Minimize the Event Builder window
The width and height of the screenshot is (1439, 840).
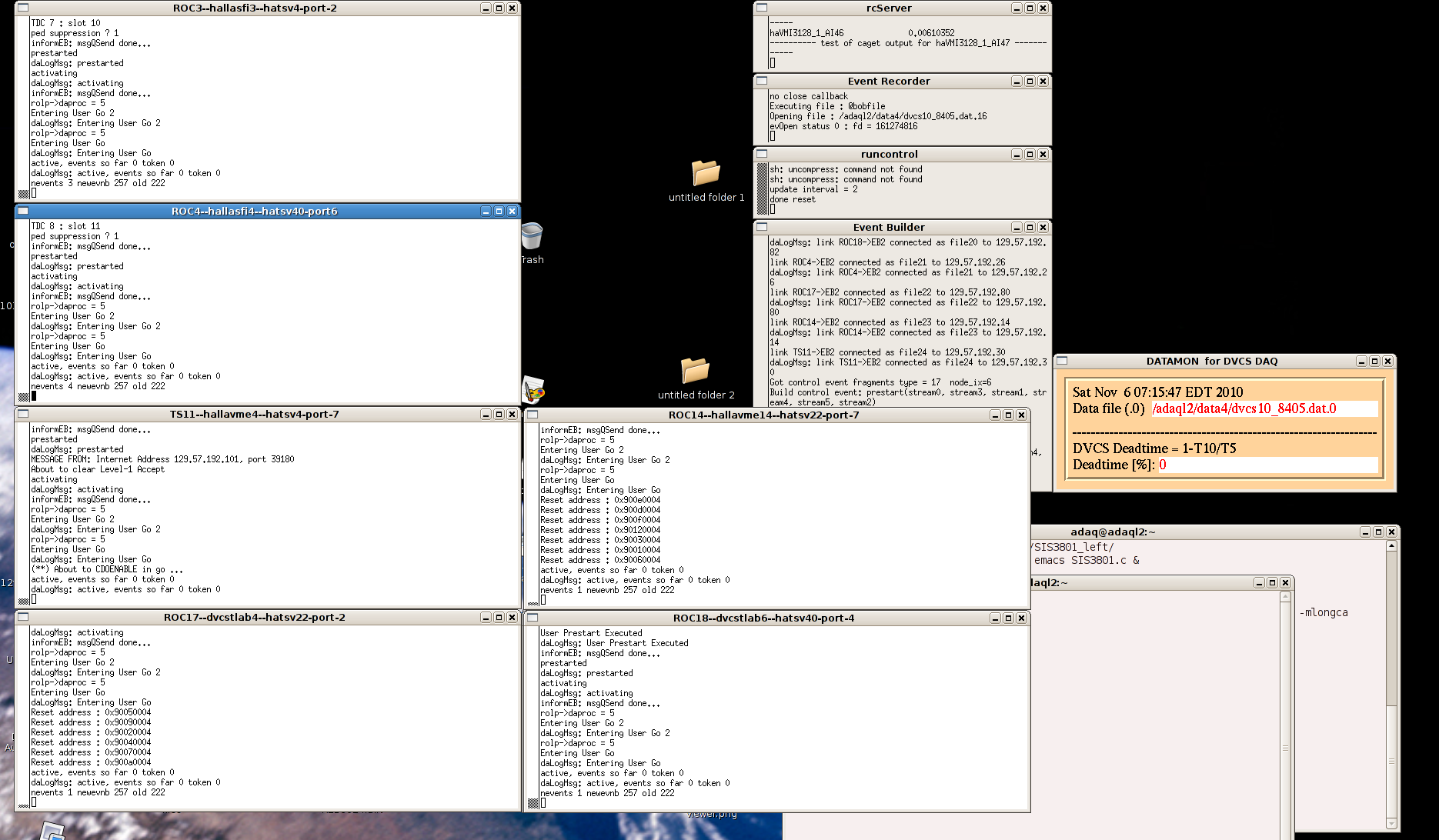click(x=1017, y=227)
